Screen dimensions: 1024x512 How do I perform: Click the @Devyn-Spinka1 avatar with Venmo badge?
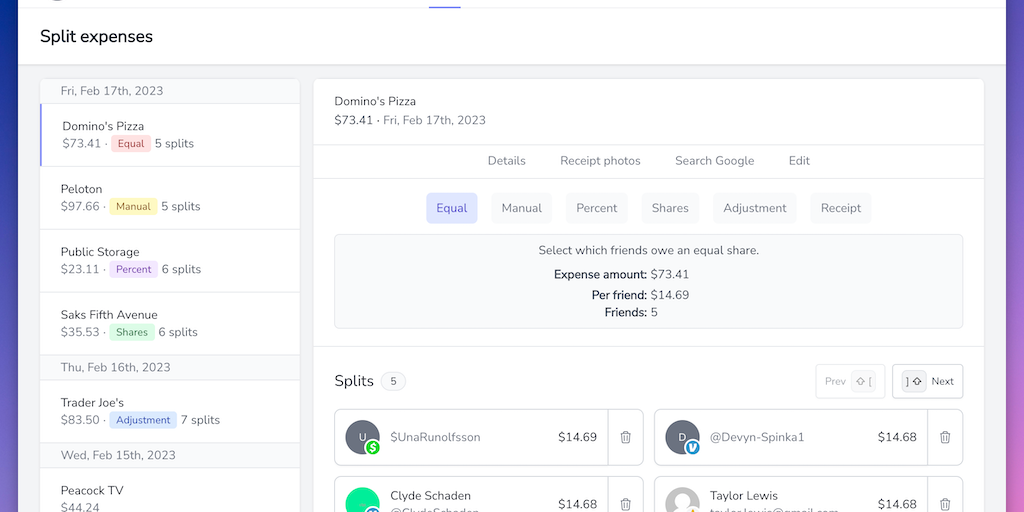(x=682, y=437)
